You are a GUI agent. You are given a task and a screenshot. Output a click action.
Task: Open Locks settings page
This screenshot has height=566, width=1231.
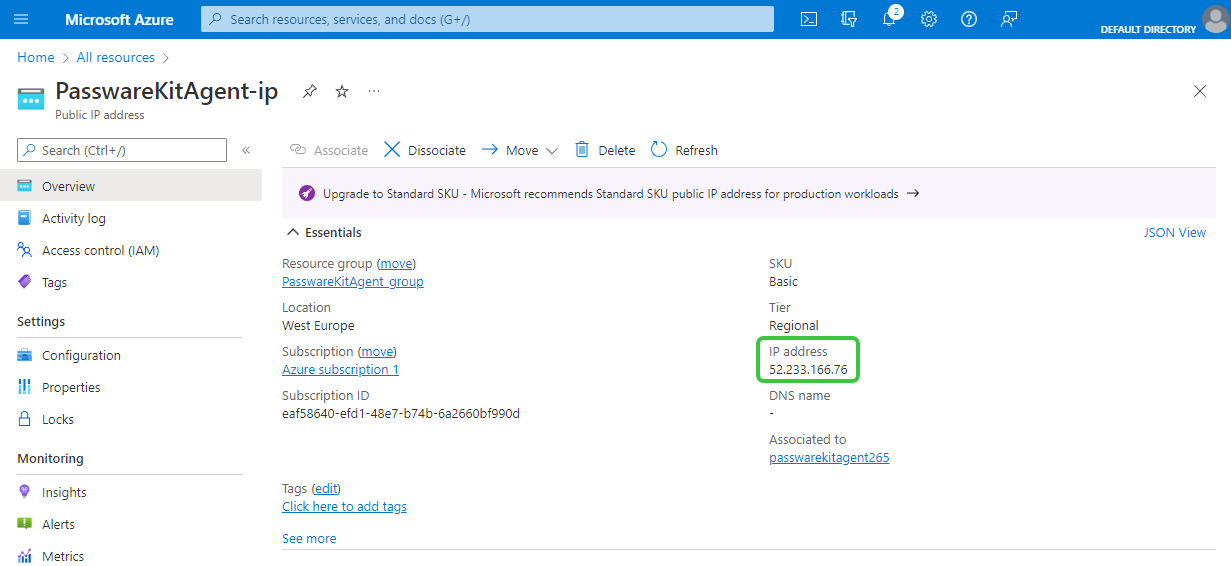point(131,419)
